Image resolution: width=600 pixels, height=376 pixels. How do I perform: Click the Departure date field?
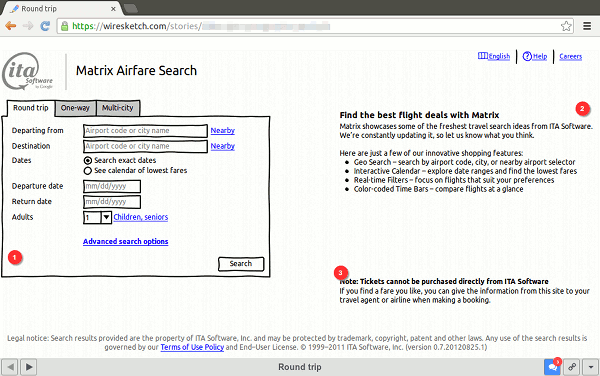pyautogui.click(x=112, y=186)
